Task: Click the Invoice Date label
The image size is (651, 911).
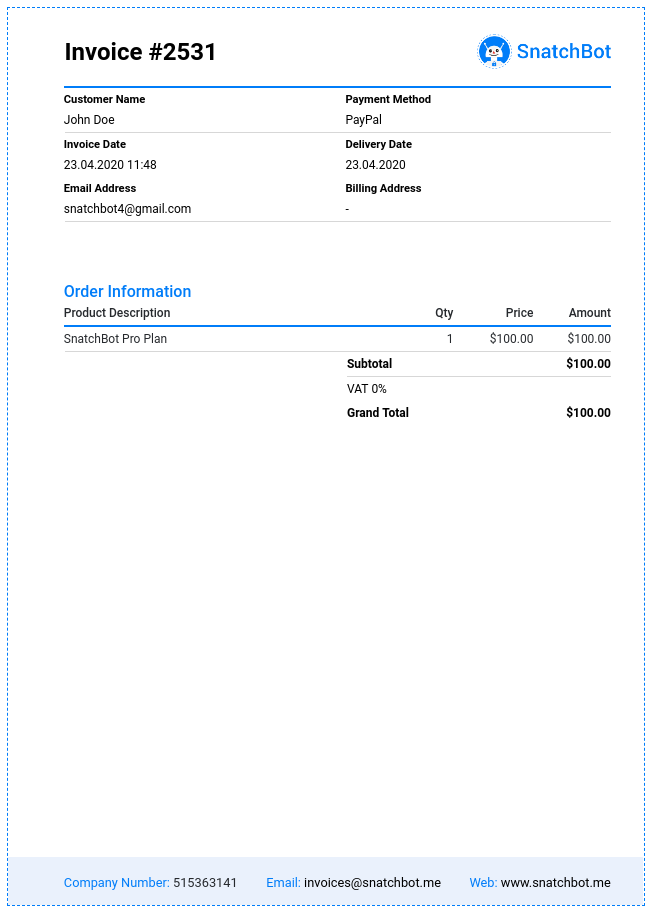Action: coord(95,144)
